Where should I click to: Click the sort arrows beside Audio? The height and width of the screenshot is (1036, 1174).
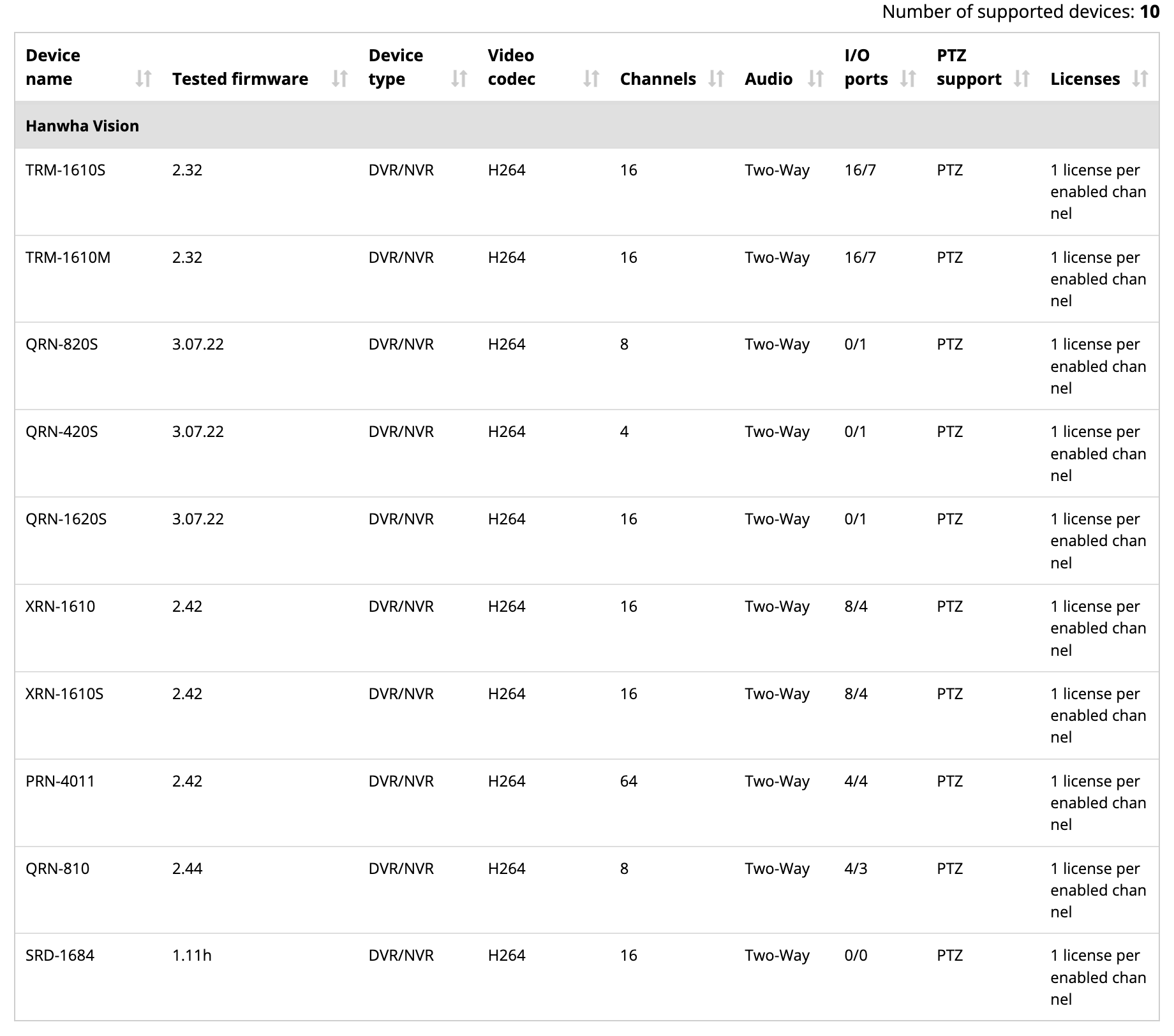tap(817, 78)
